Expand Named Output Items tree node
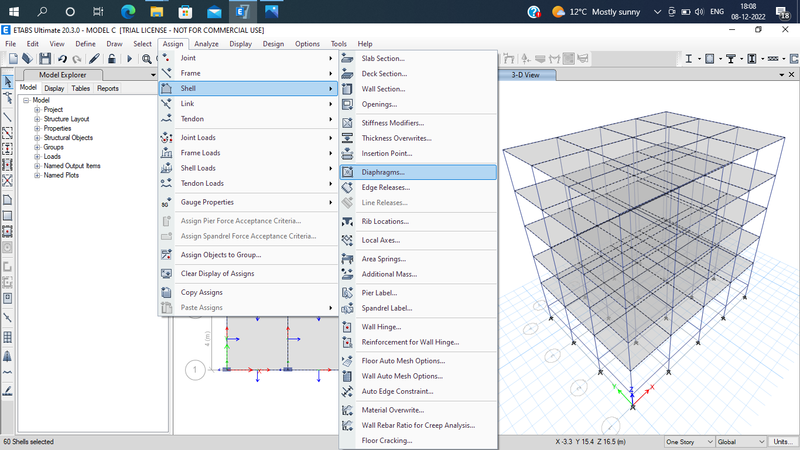The height and width of the screenshot is (450, 800). (37, 166)
